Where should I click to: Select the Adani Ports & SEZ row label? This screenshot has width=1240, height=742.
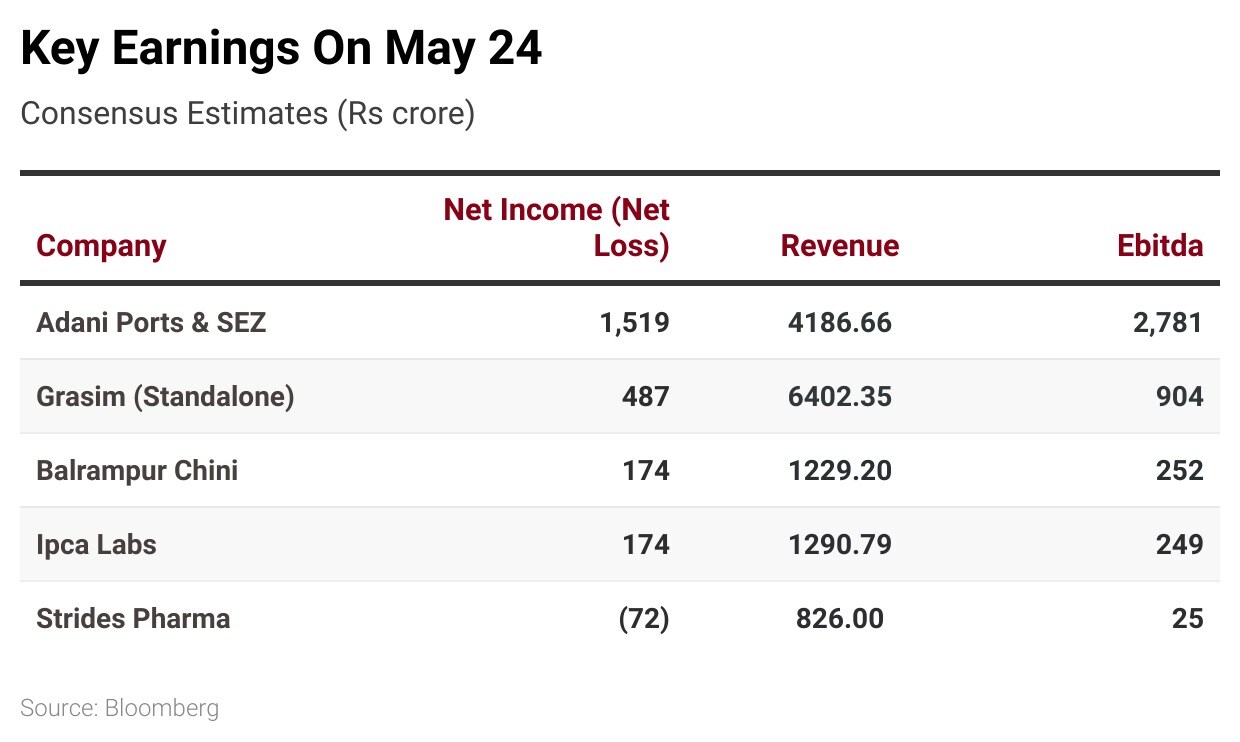coord(151,323)
